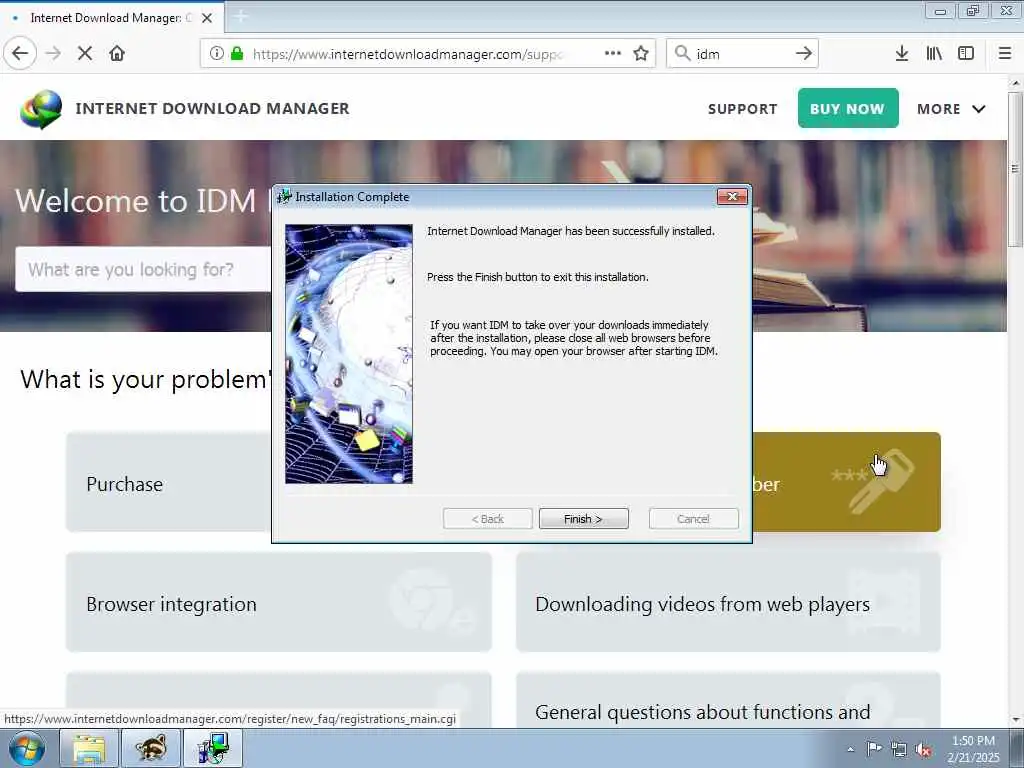The image size is (1024, 768).
Task: Open Windows Explorer from taskbar
Action: pos(89,748)
